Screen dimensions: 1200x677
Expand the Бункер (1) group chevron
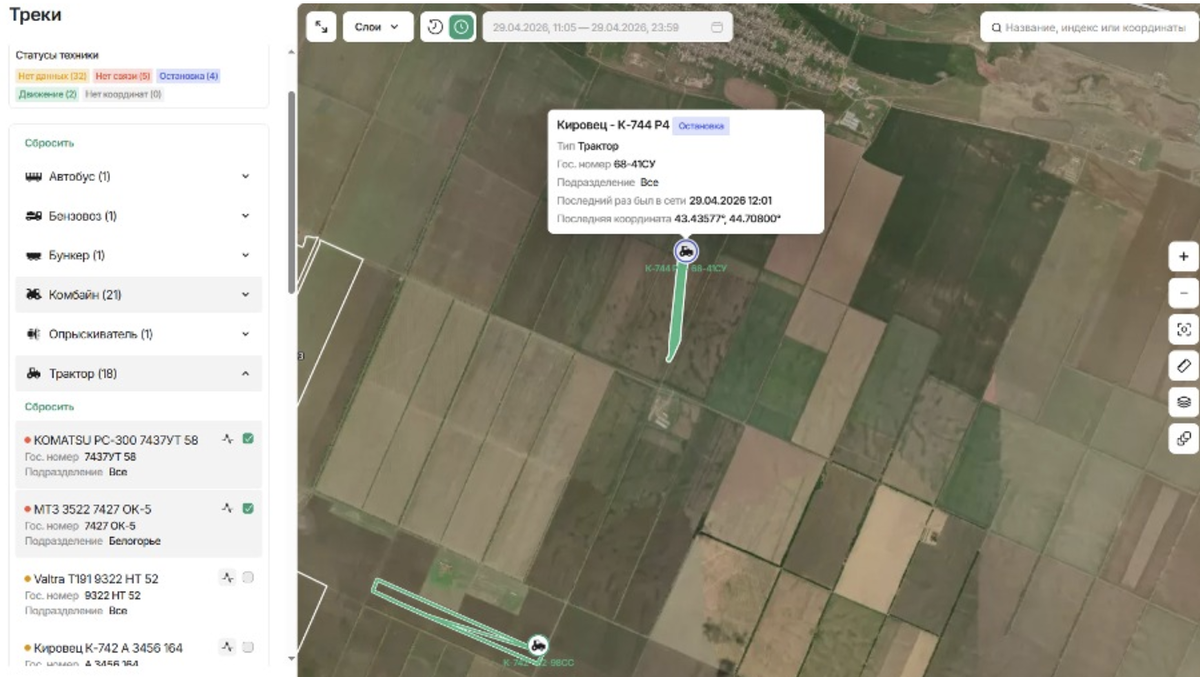point(246,255)
